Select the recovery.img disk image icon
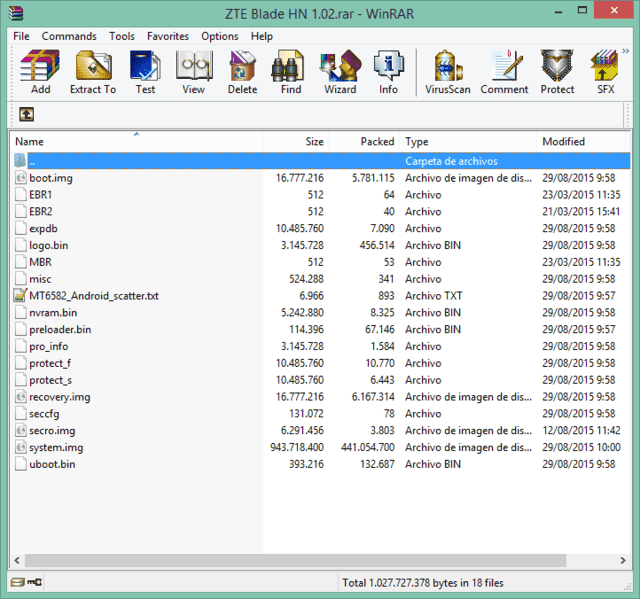 (20, 396)
